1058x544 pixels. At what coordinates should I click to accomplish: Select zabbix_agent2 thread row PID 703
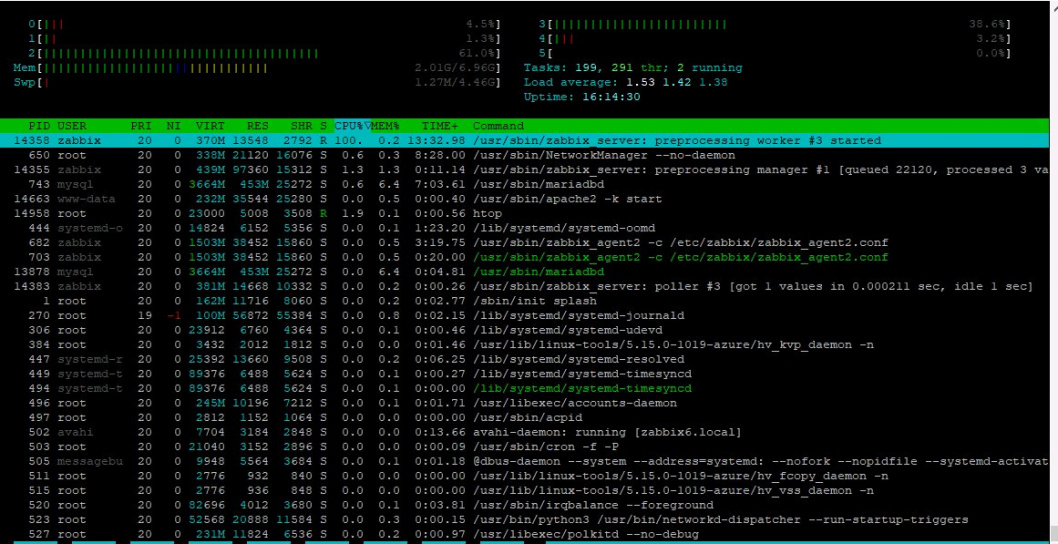coord(525,257)
